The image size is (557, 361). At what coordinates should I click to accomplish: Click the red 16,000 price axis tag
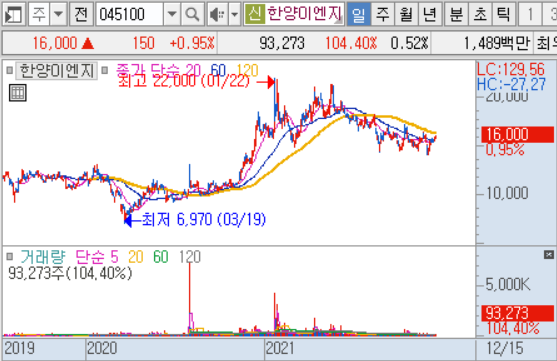click(518, 134)
